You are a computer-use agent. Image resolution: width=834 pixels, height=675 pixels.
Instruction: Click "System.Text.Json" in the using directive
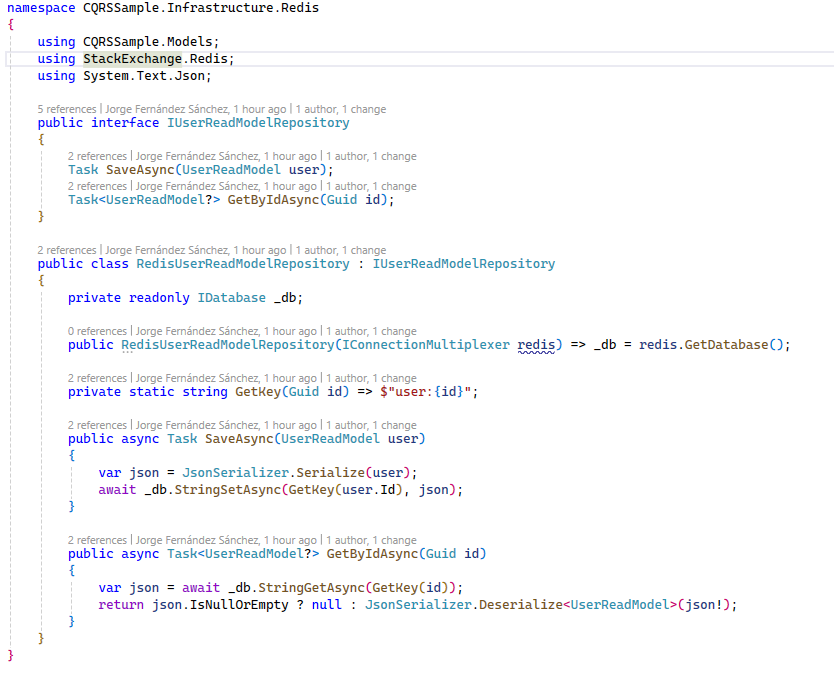(144, 76)
